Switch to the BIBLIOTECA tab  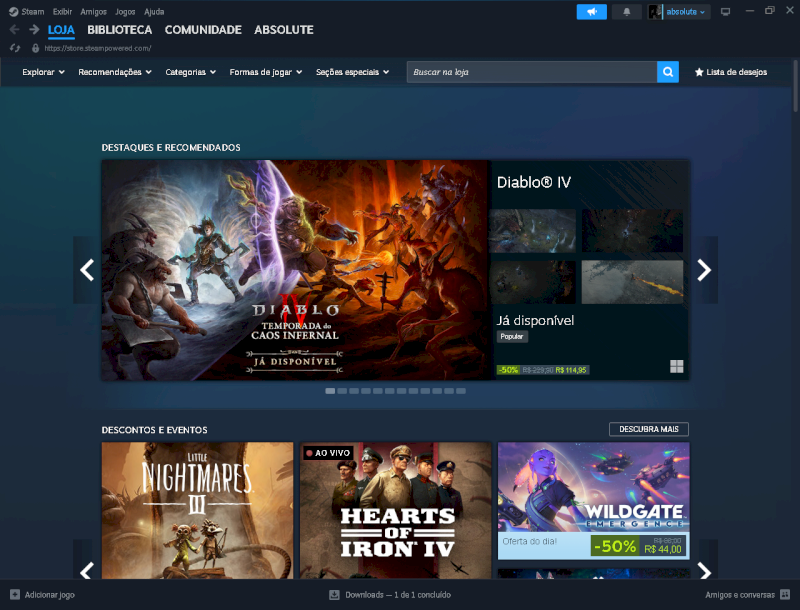point(119,30)
